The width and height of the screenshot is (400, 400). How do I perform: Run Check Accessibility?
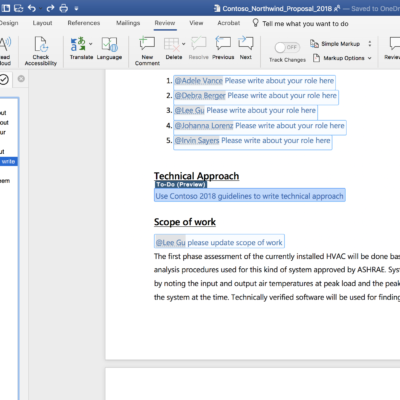coord(41,51)
